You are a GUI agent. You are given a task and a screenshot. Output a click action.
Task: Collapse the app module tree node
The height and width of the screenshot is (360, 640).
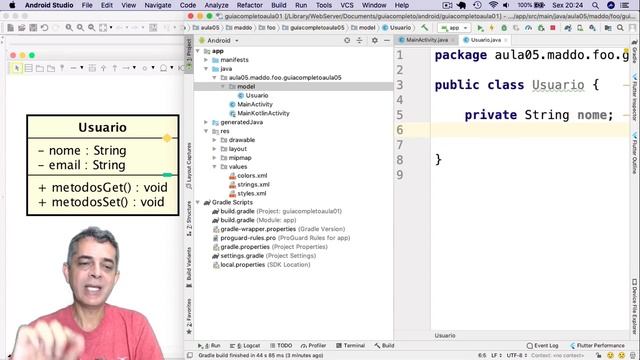198,51
